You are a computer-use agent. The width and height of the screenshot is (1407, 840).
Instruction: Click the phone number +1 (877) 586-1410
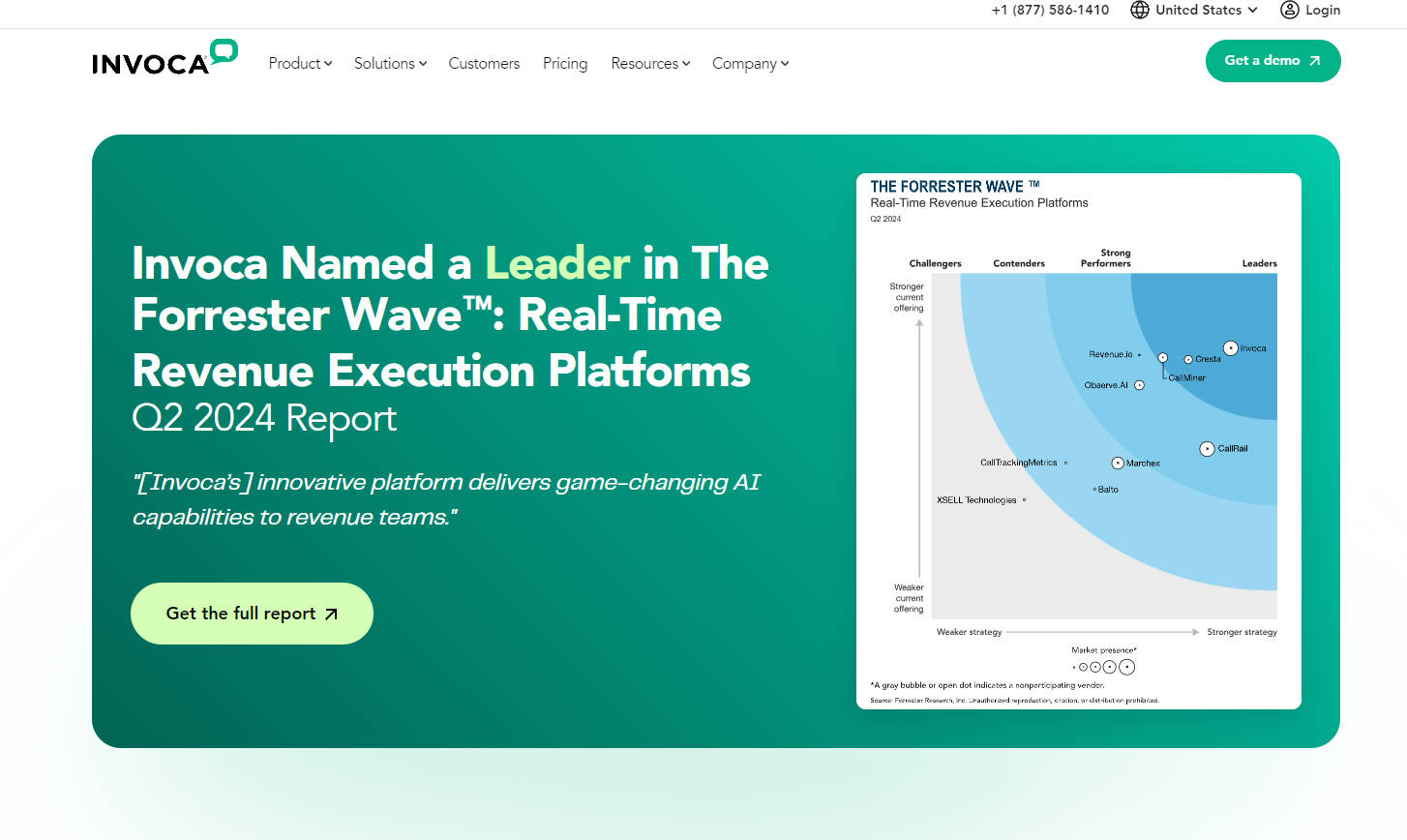[x=1050, y=10]
